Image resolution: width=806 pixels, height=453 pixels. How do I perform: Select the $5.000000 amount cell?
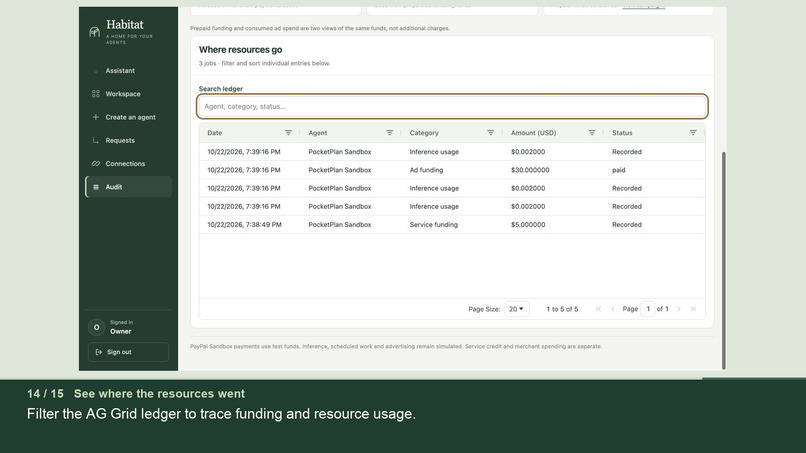[528, 225]
